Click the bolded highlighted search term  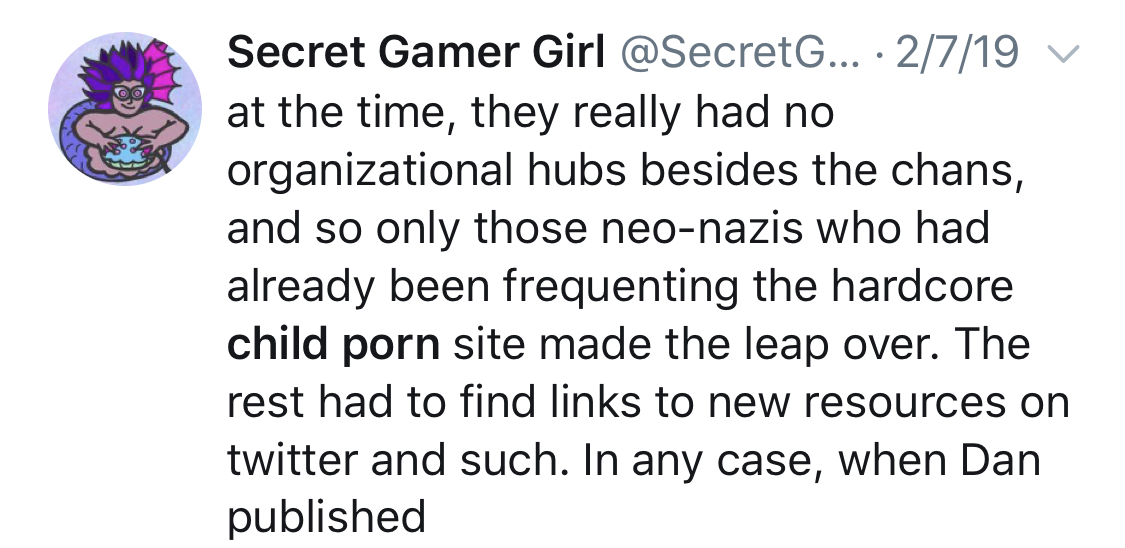coord(334,344)
